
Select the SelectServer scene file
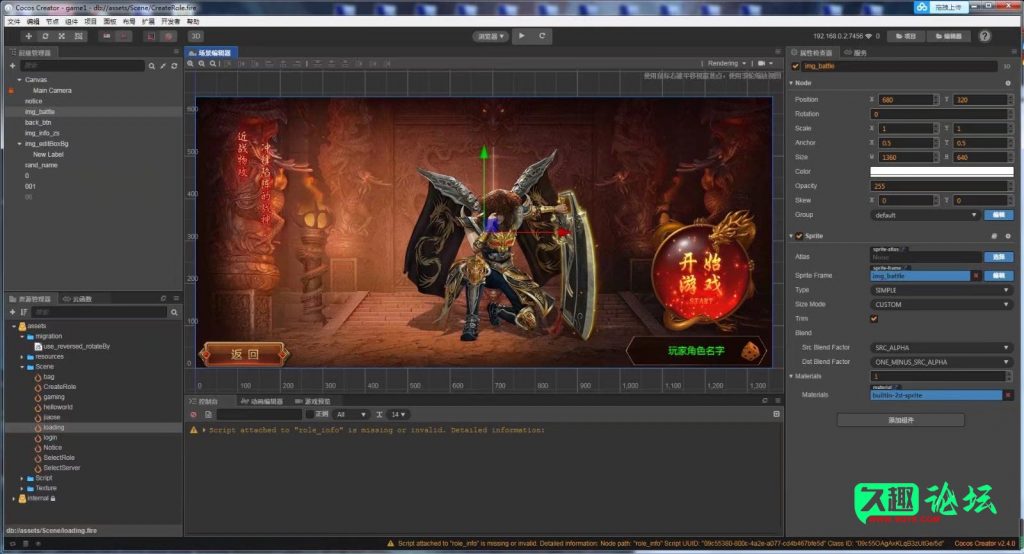(61, 468)
